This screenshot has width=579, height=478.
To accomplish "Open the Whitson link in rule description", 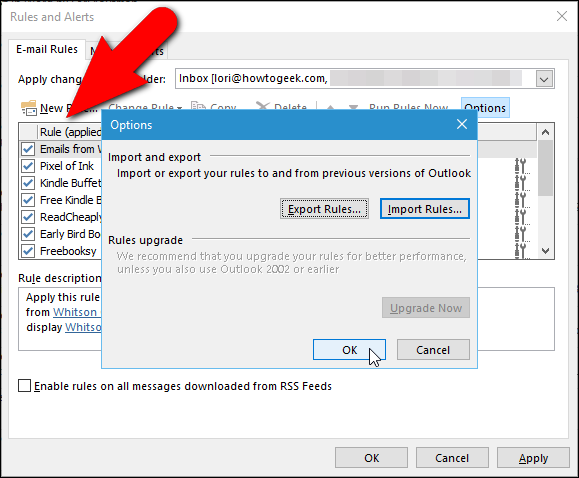I will pyautogui.click(x=75, y=312).
